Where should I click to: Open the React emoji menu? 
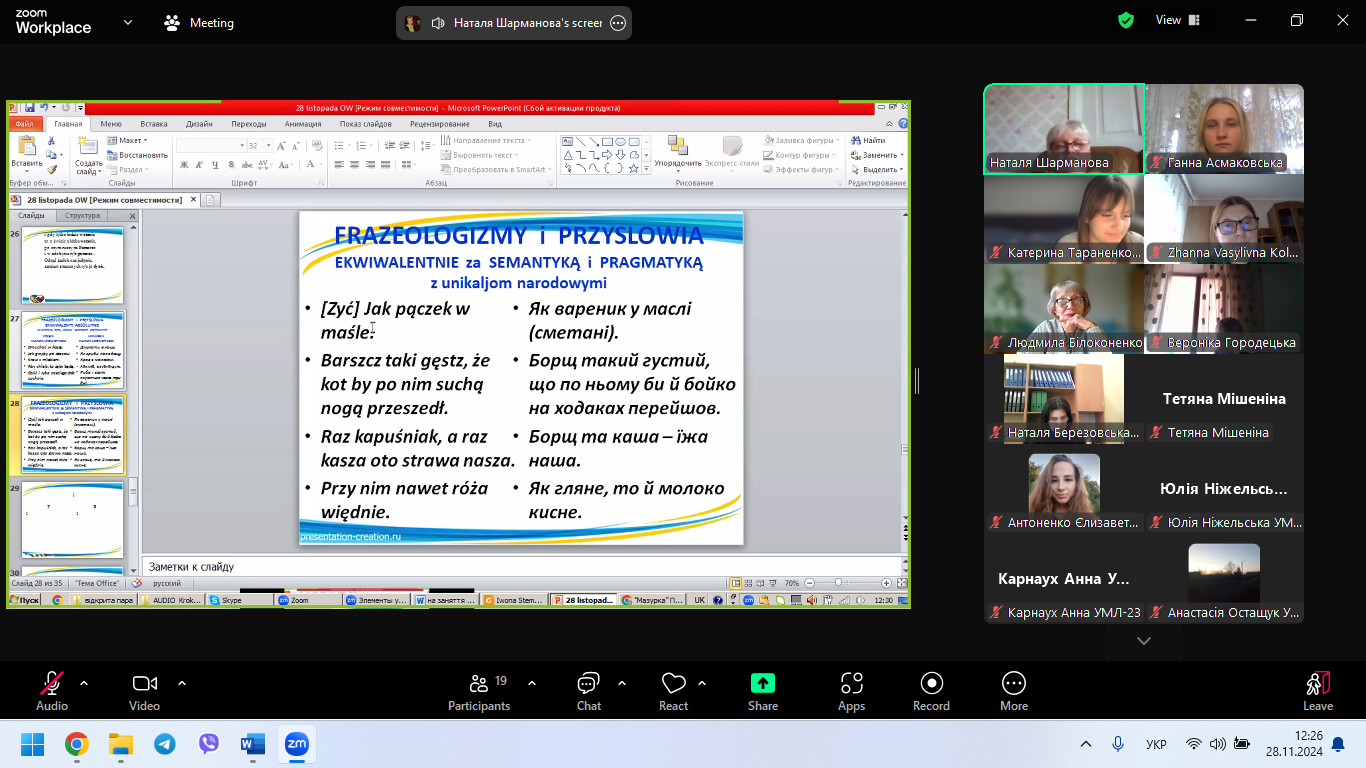click(673, 691)
